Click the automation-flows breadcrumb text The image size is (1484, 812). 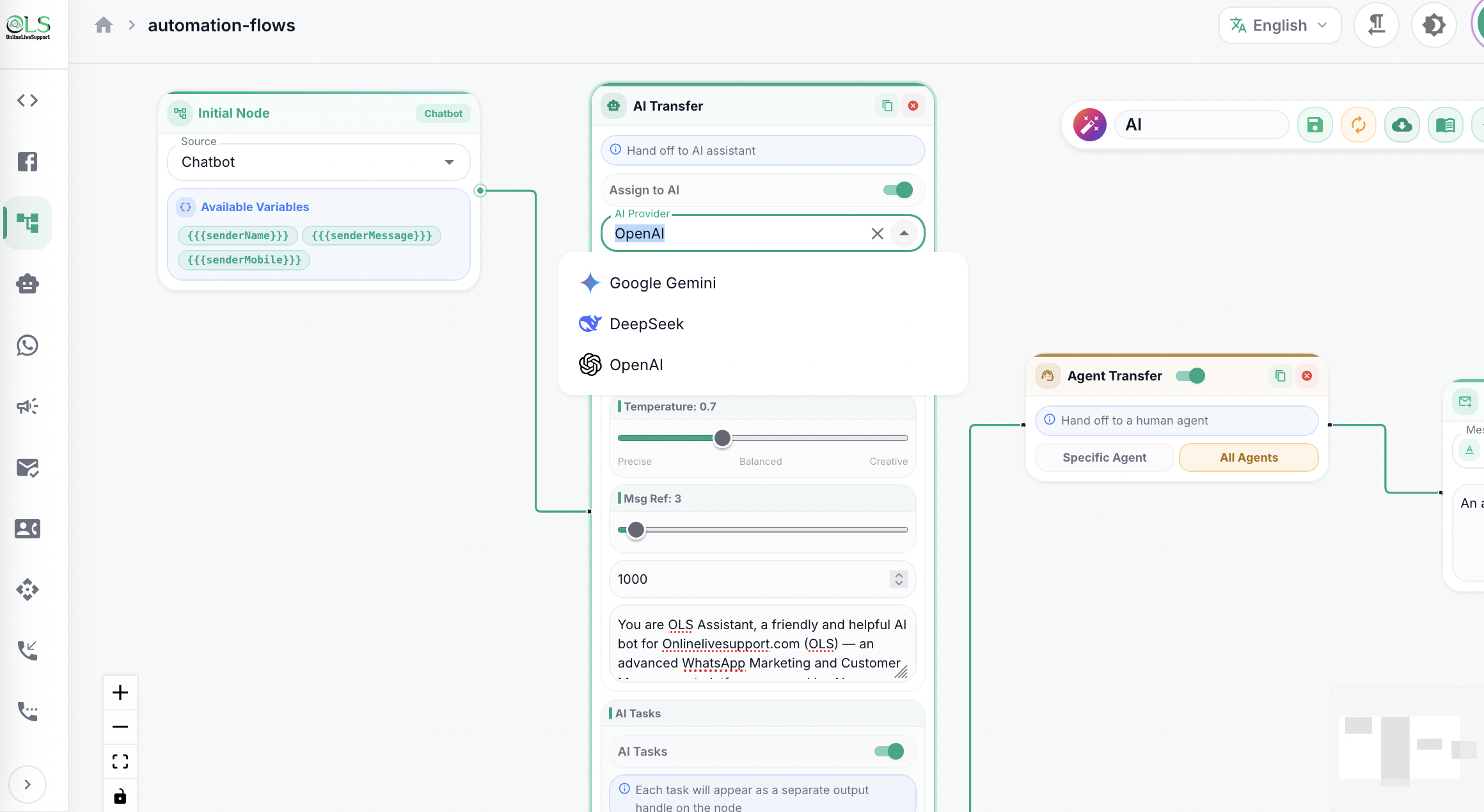pyautogui.click(x=221, y=25)
